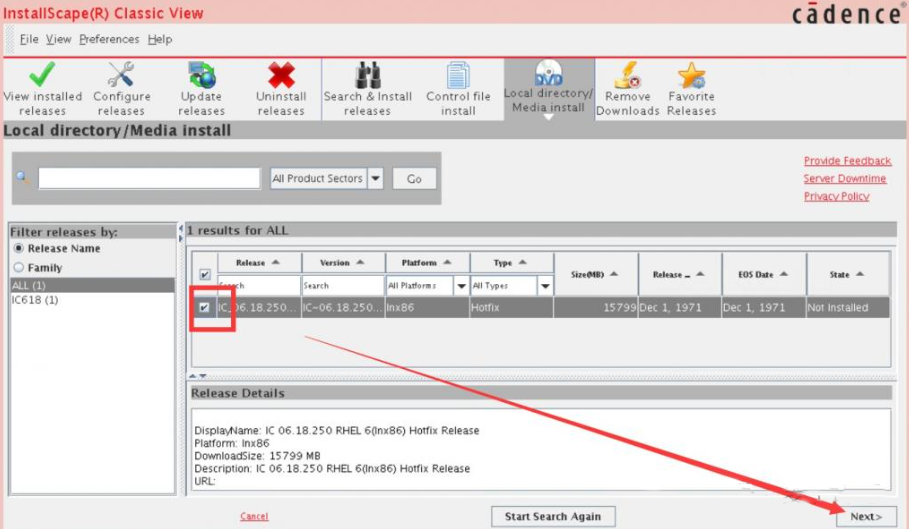This screenshot has height=529, width=909.
Task: Click Search & Install releases binoculars icon
Action: (x=367, y=76)
